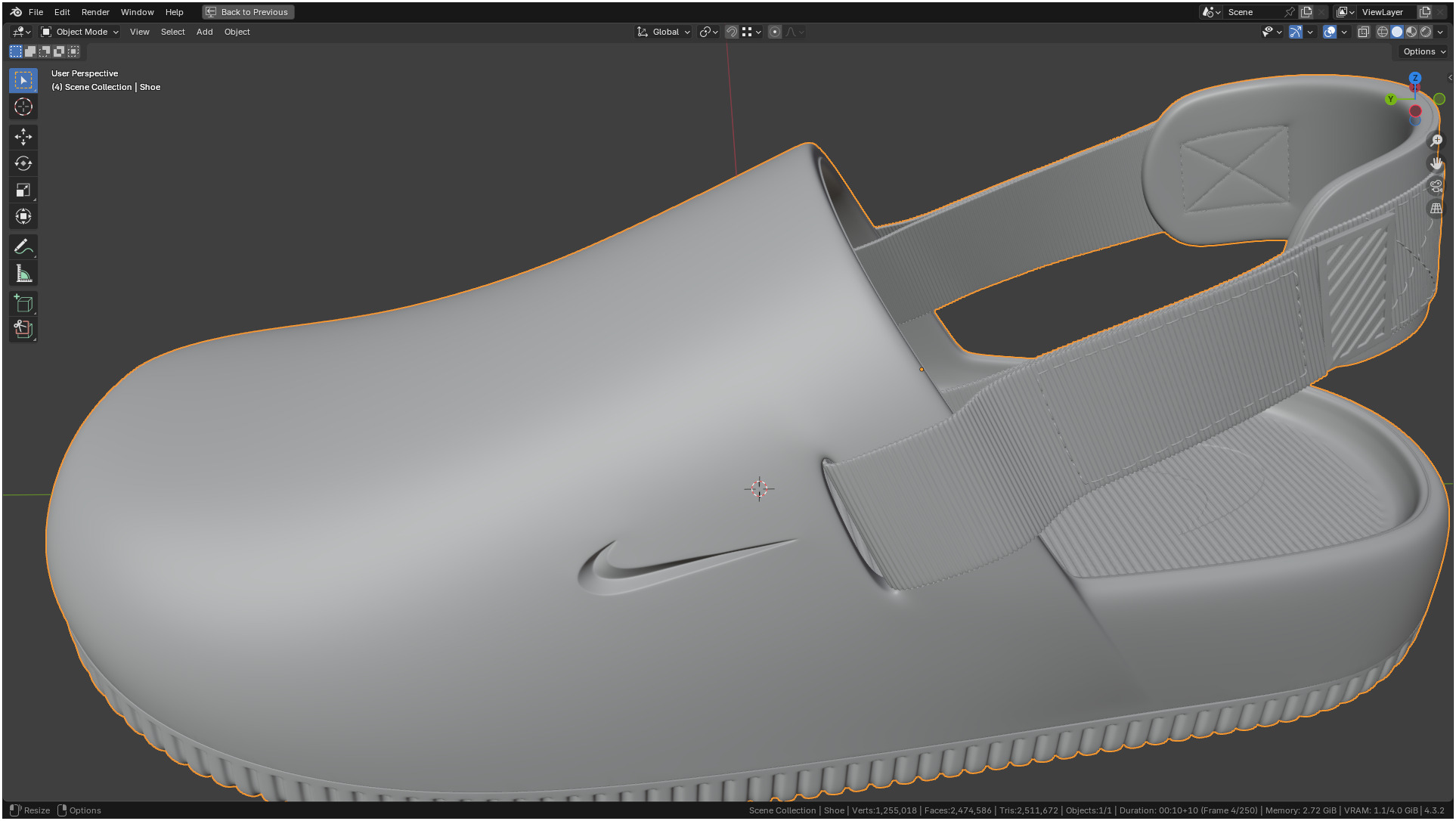
Task: Pin the scene to workspace
Action: [1290, 12]
